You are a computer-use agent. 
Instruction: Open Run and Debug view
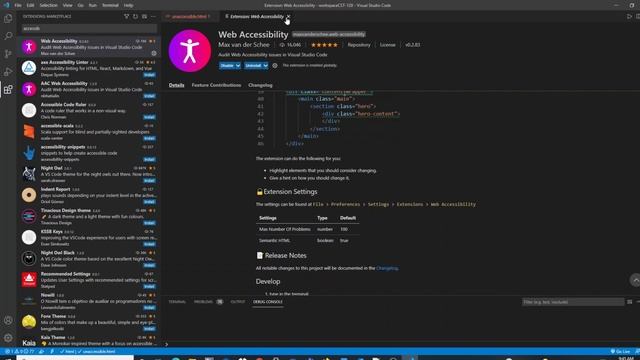click(8, 72)
